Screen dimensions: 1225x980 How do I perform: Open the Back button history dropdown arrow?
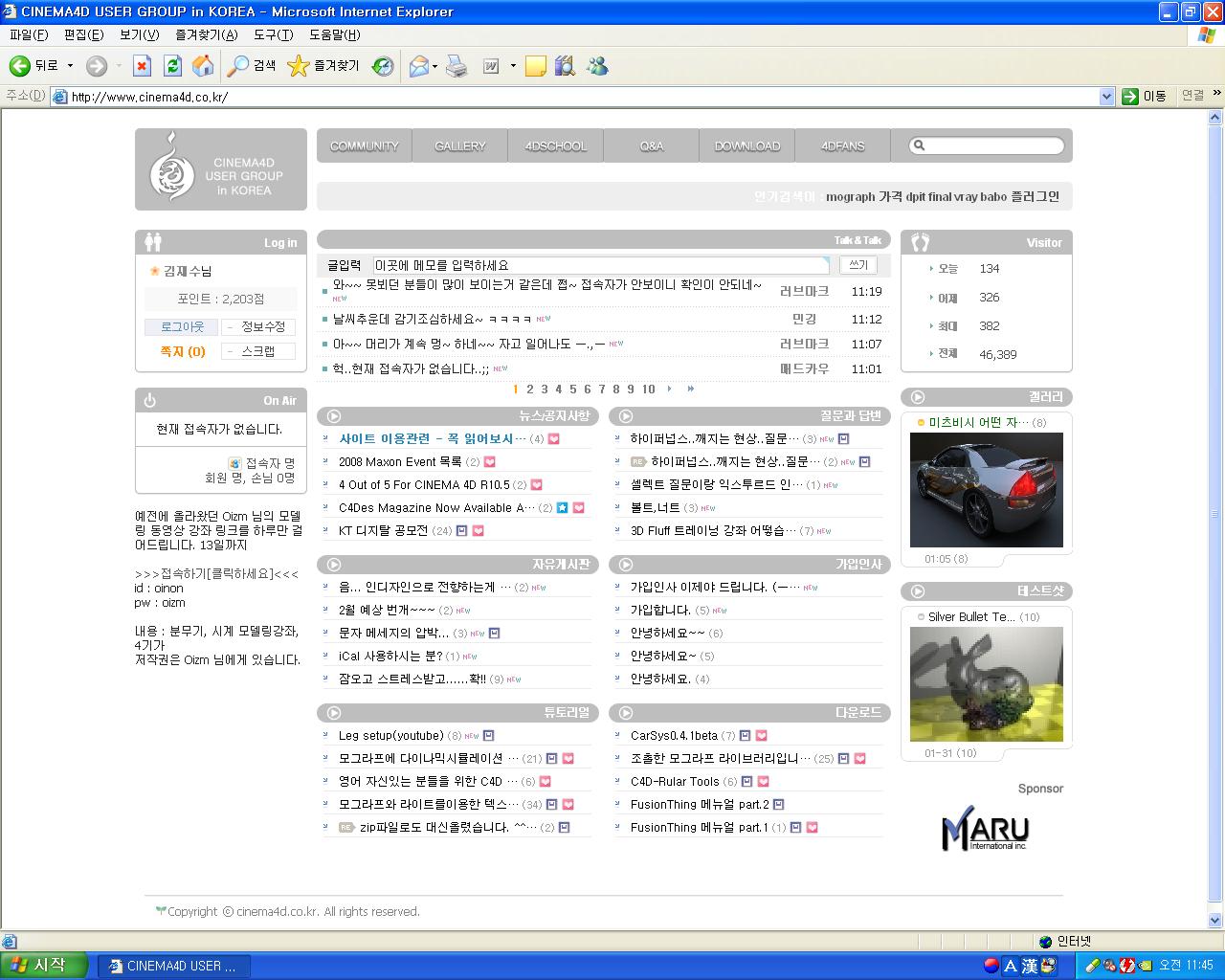(x=70, y=66)
